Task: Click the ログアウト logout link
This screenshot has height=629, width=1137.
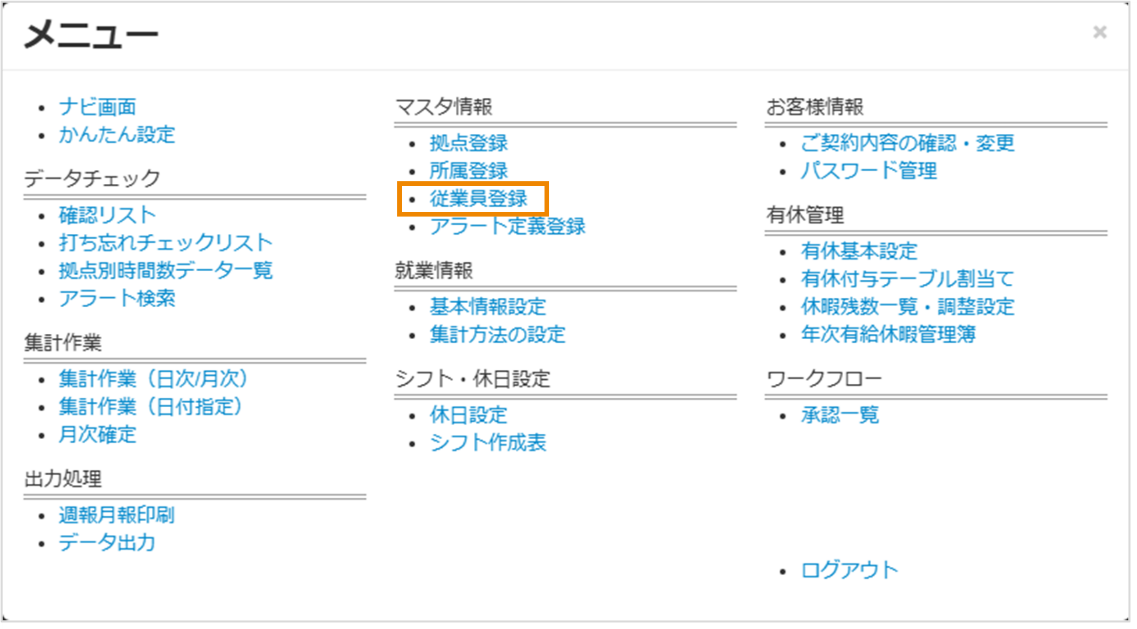Action: click(x=848, y=568)
